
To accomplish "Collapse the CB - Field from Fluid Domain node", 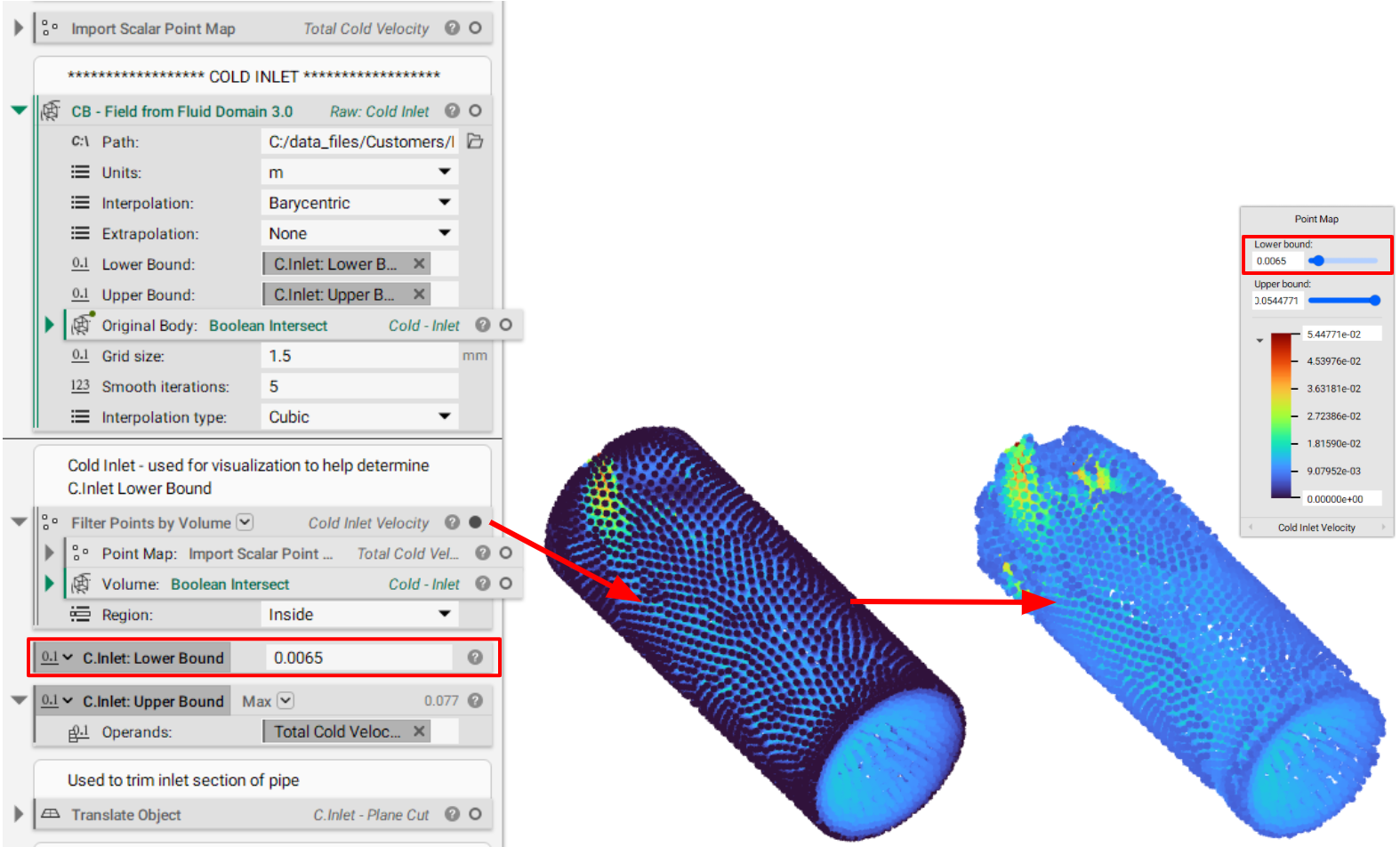I will [19, 110].
